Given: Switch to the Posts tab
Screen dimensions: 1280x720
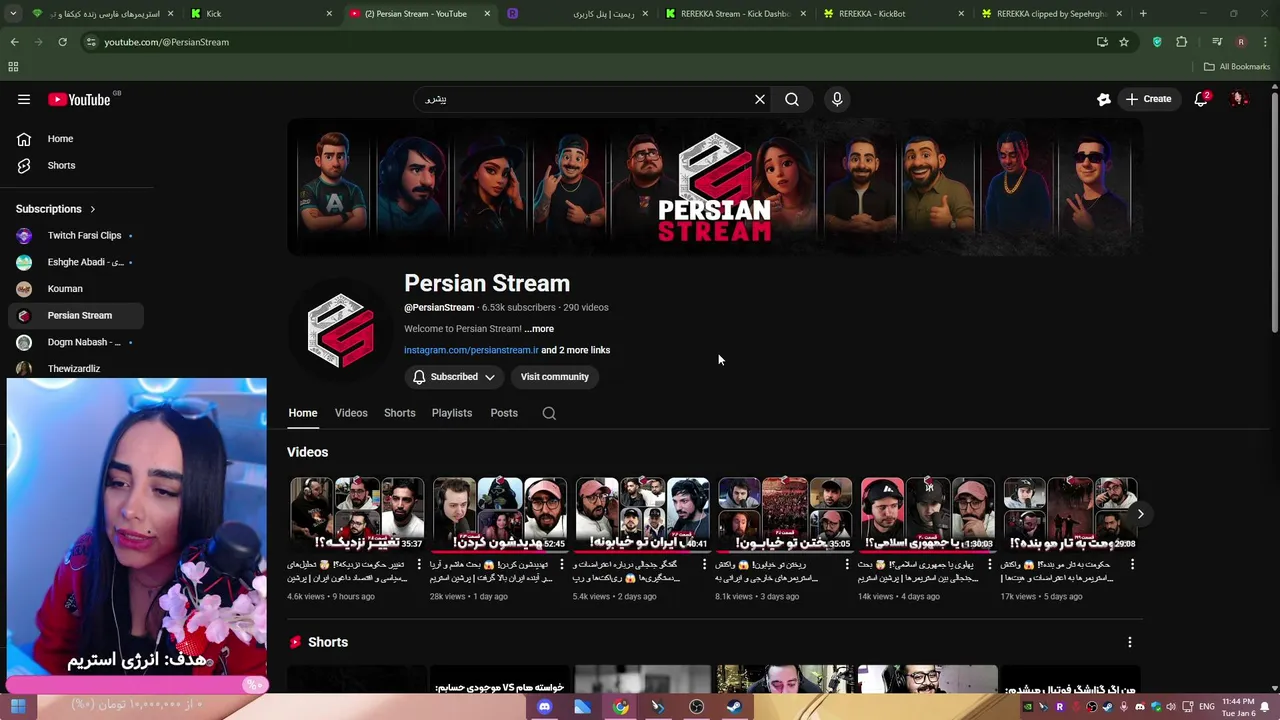Looking at the screenshot, I should tap(504, 413).
